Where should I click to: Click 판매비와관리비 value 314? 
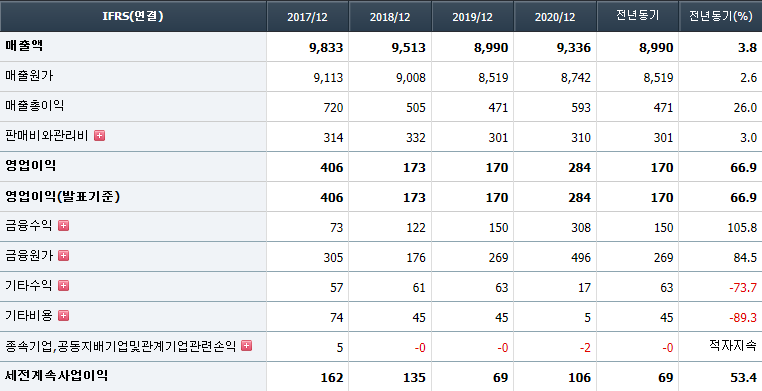333,138
